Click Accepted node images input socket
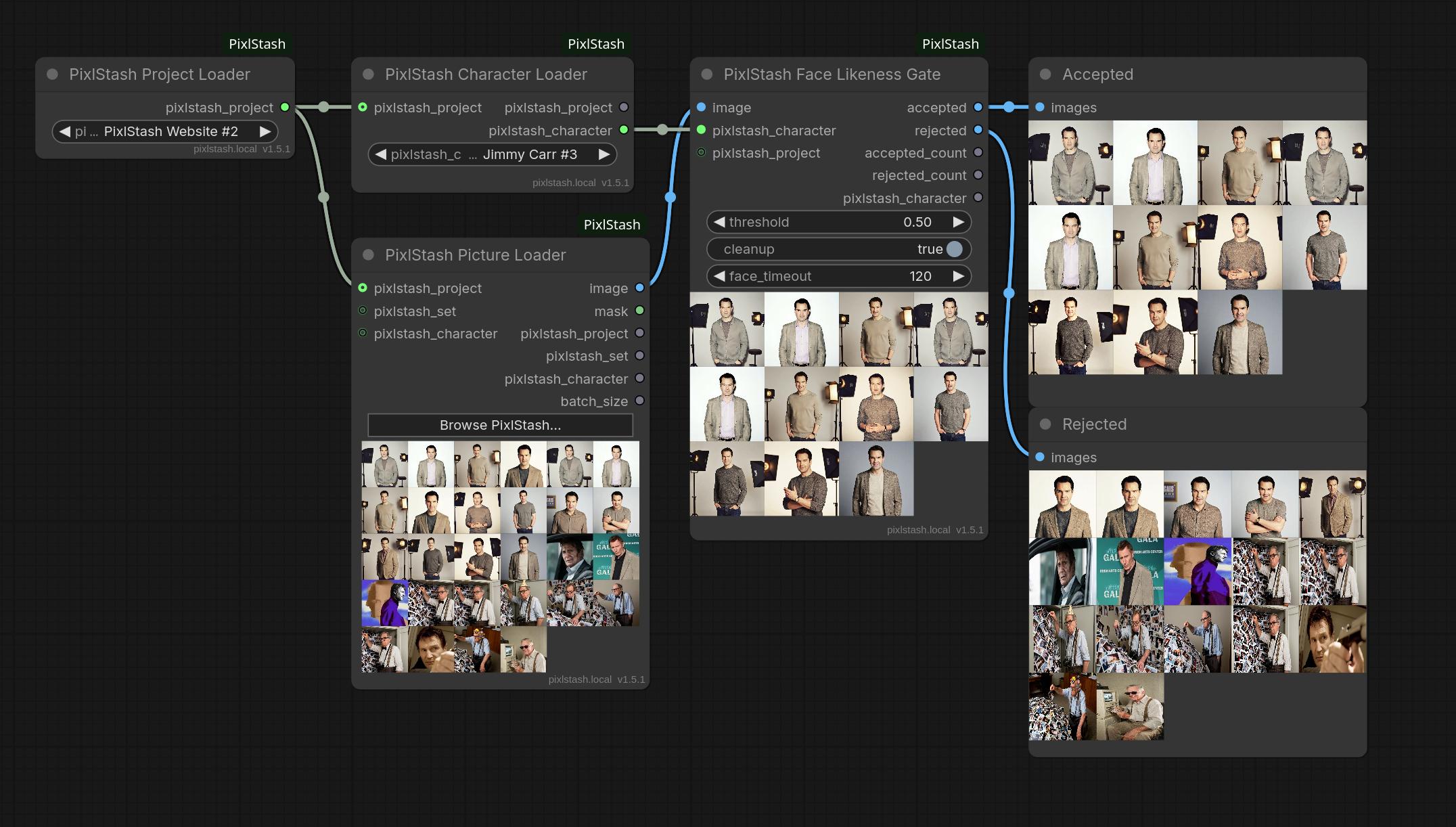 pos(1040,107)
